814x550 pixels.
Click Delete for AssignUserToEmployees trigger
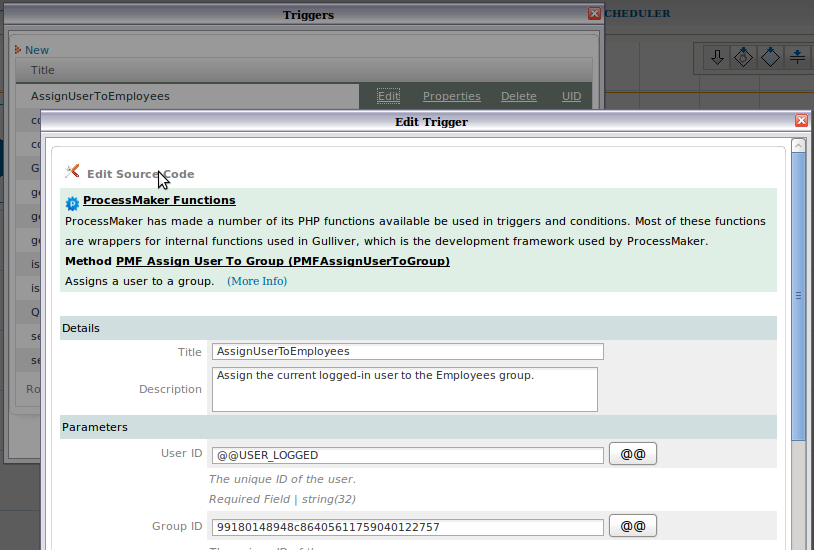click(518, 96)
